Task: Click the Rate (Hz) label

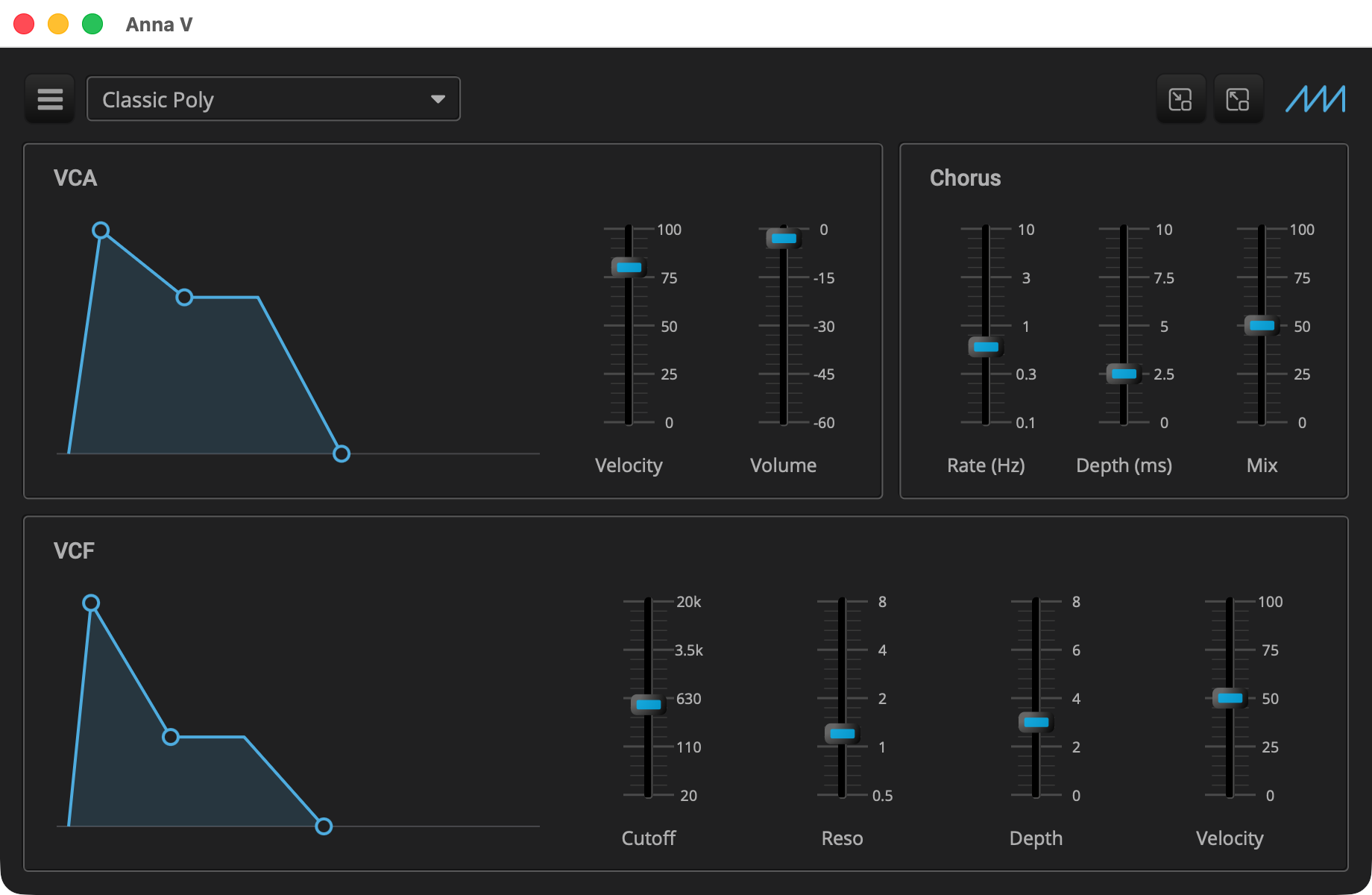Action: pyautogui.click(x=986, y=465)
